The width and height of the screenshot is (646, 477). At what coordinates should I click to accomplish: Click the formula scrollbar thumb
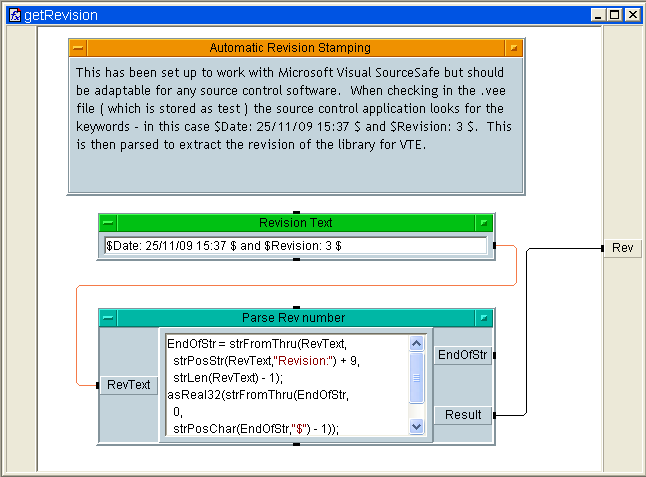point(416,376)
